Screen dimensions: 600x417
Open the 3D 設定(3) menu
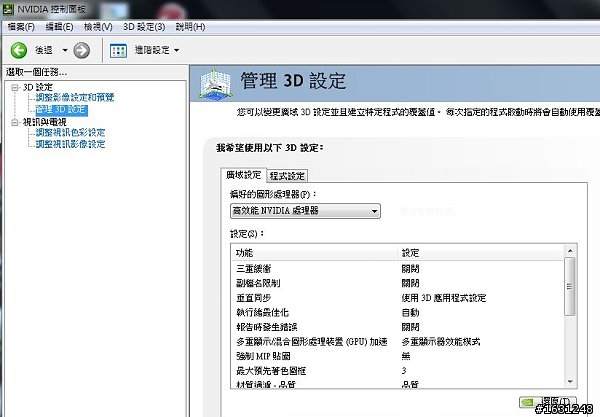coord(144,27)
